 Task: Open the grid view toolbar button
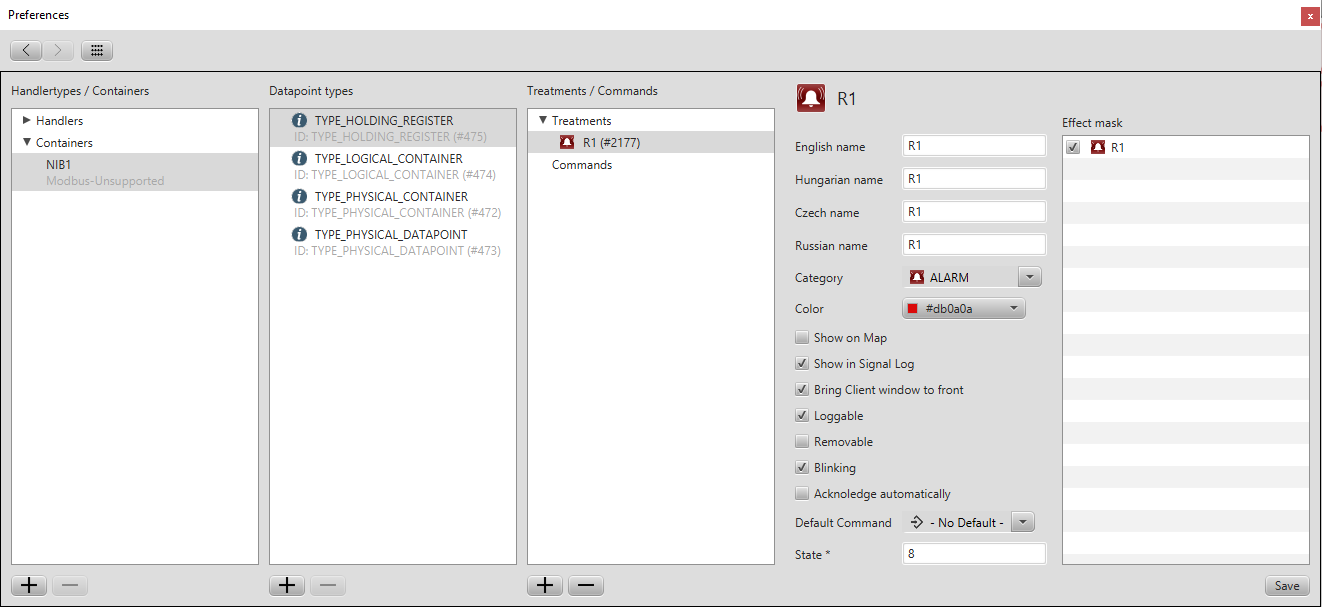pos(97,50)
